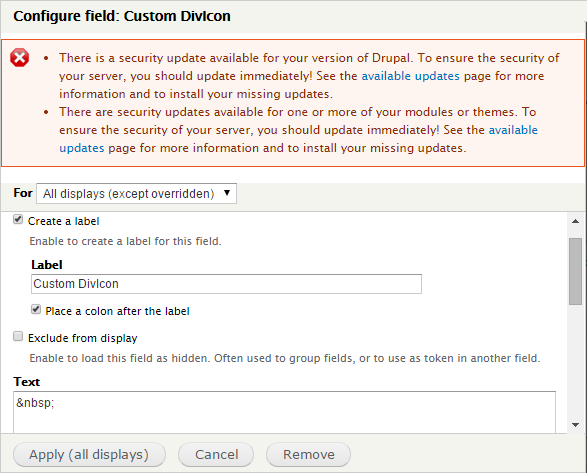
Task: Click the Label text field
Action: point(226,284)
